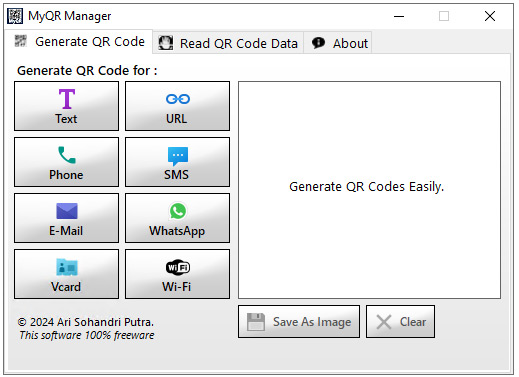519x377 pixels.
Task: Click the Clear button
Action: pos(400,322)
